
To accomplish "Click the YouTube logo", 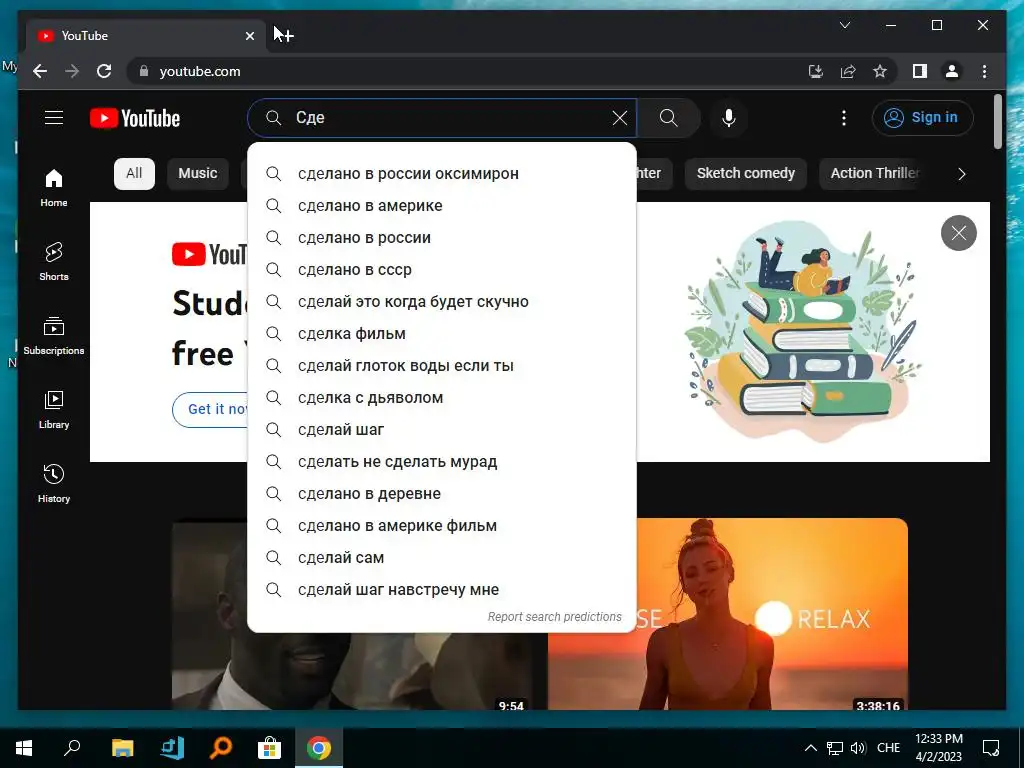I will click(135, 118).
